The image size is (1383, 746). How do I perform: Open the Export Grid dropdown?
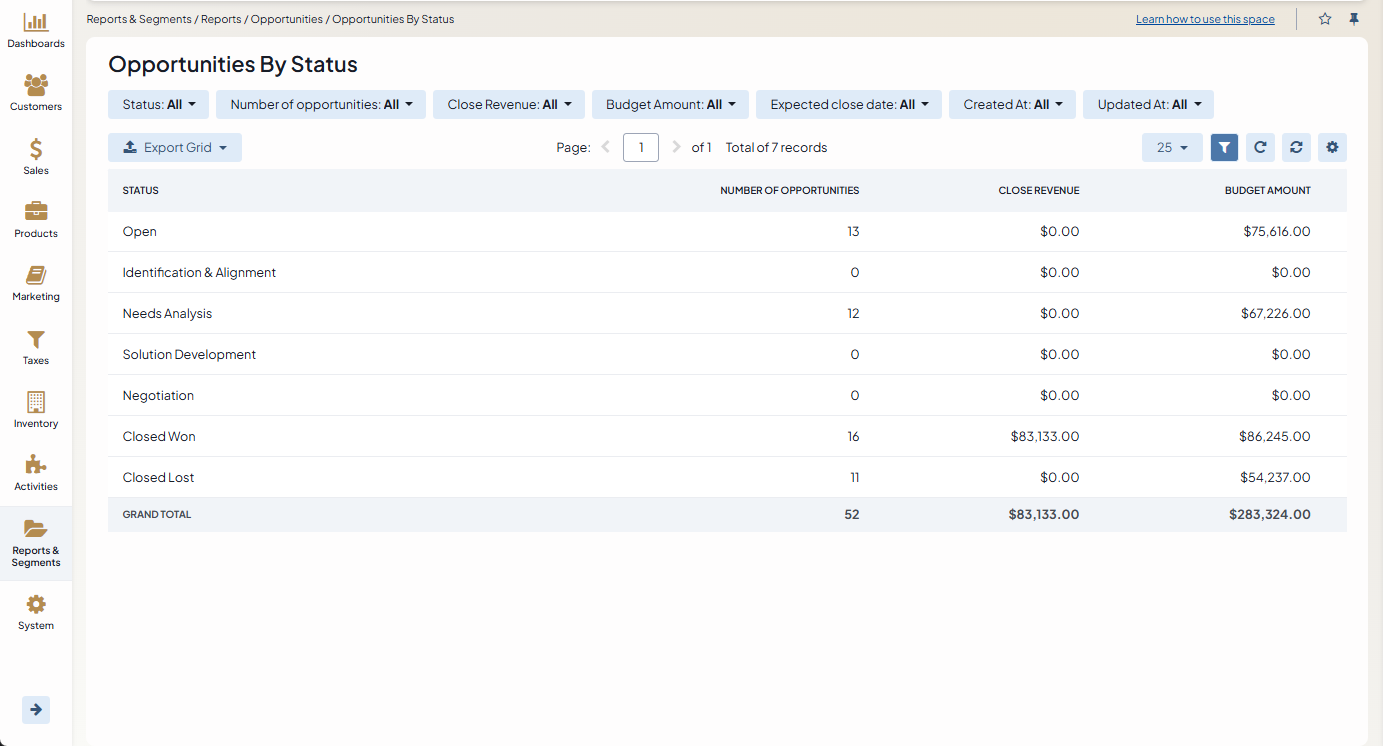pos(175,148)
